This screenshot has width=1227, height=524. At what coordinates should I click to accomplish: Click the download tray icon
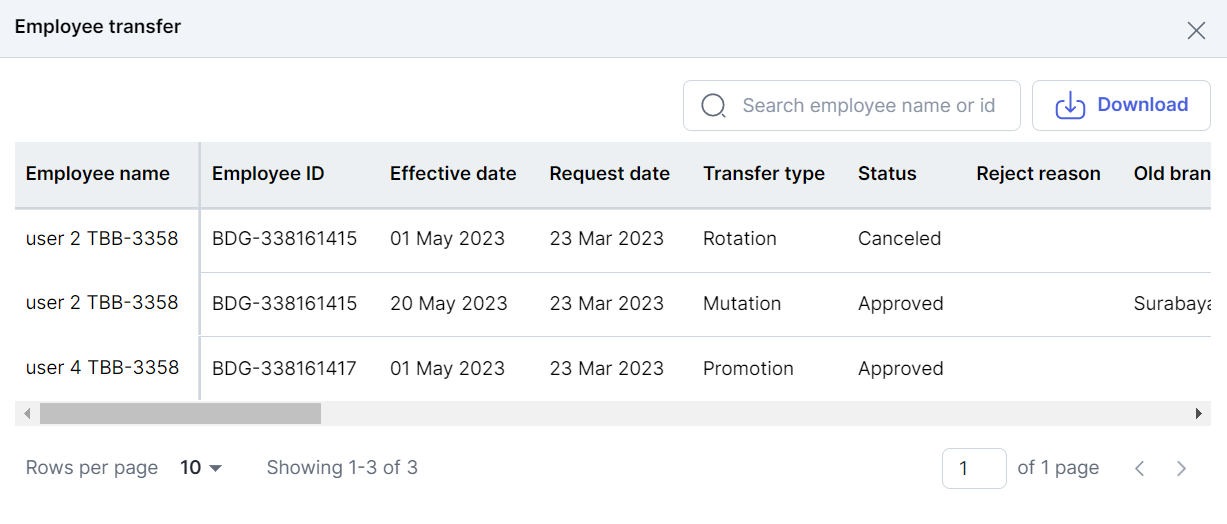tap(1070, 106)
